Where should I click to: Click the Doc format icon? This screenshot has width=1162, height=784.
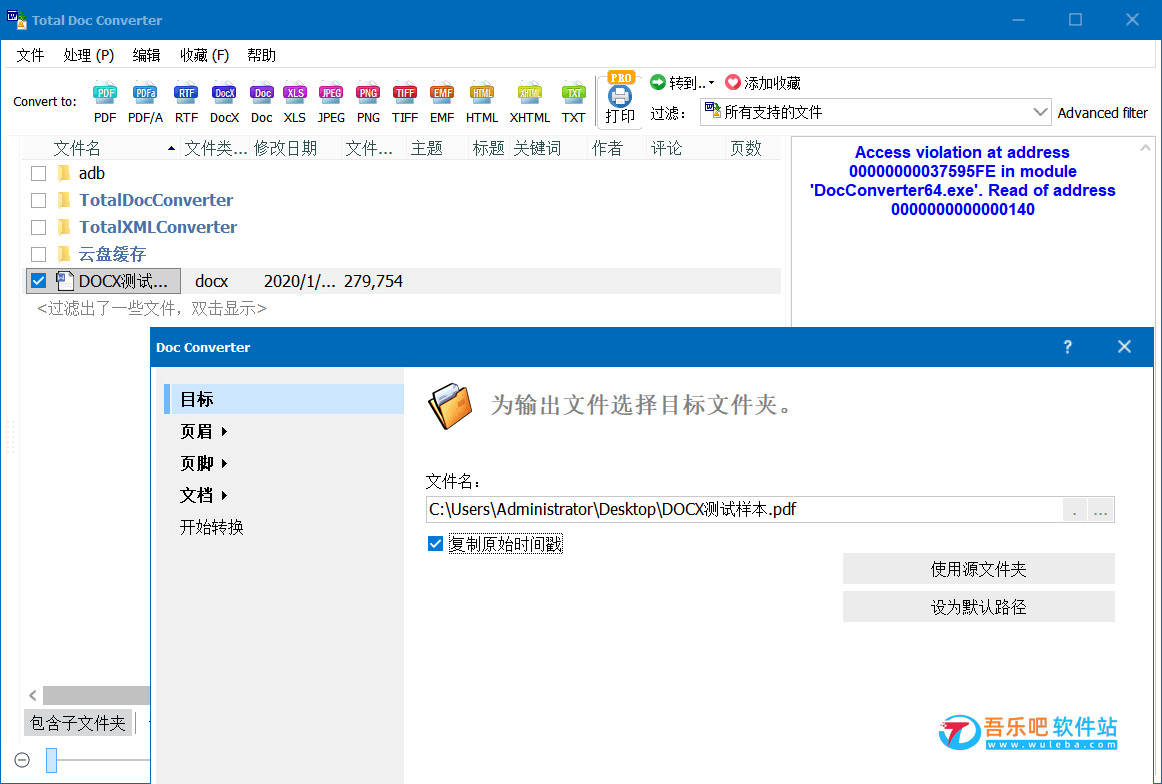[x=262, y=102]
